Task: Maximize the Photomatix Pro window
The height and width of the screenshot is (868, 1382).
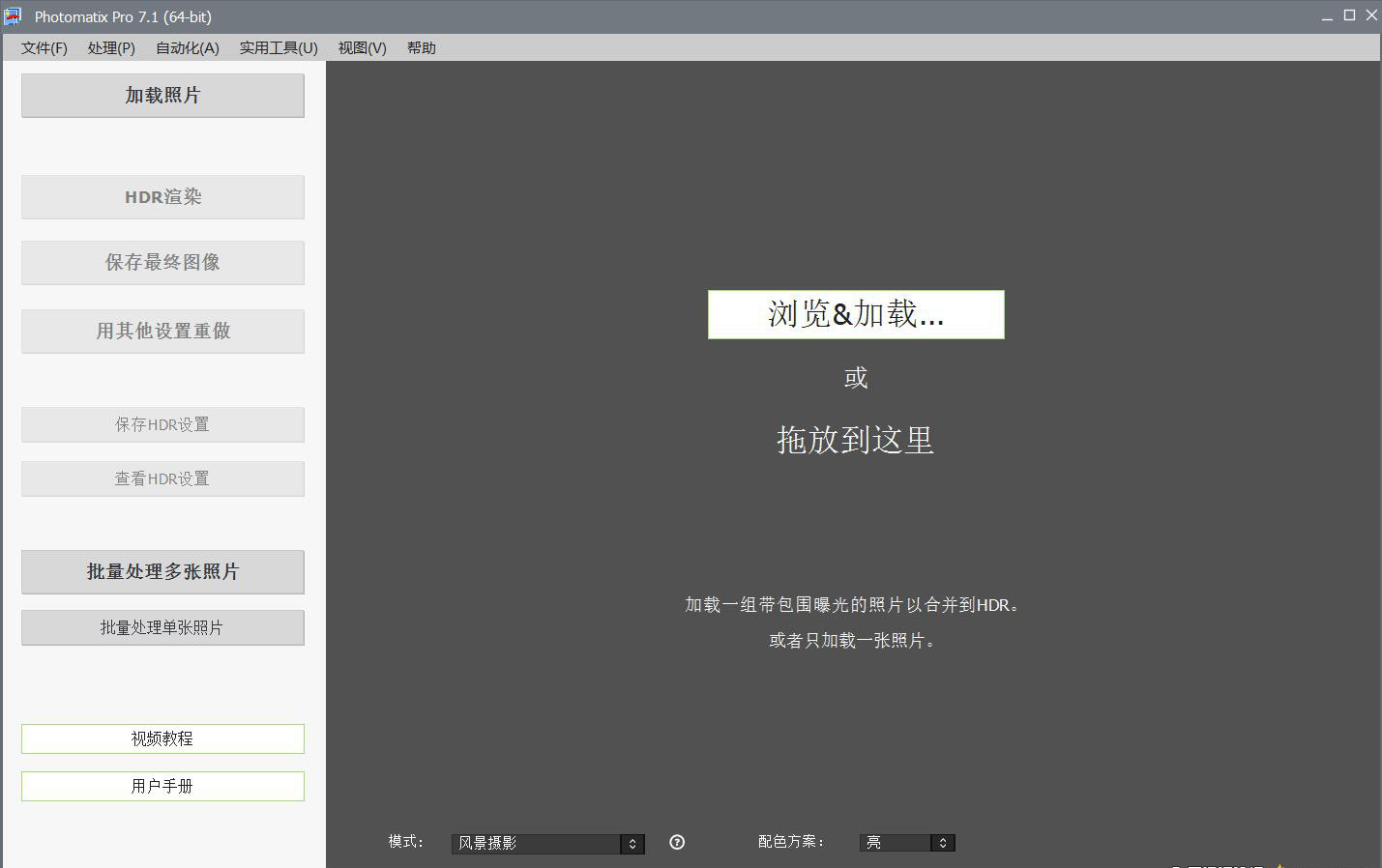Action: click(x=1349, y=15)
